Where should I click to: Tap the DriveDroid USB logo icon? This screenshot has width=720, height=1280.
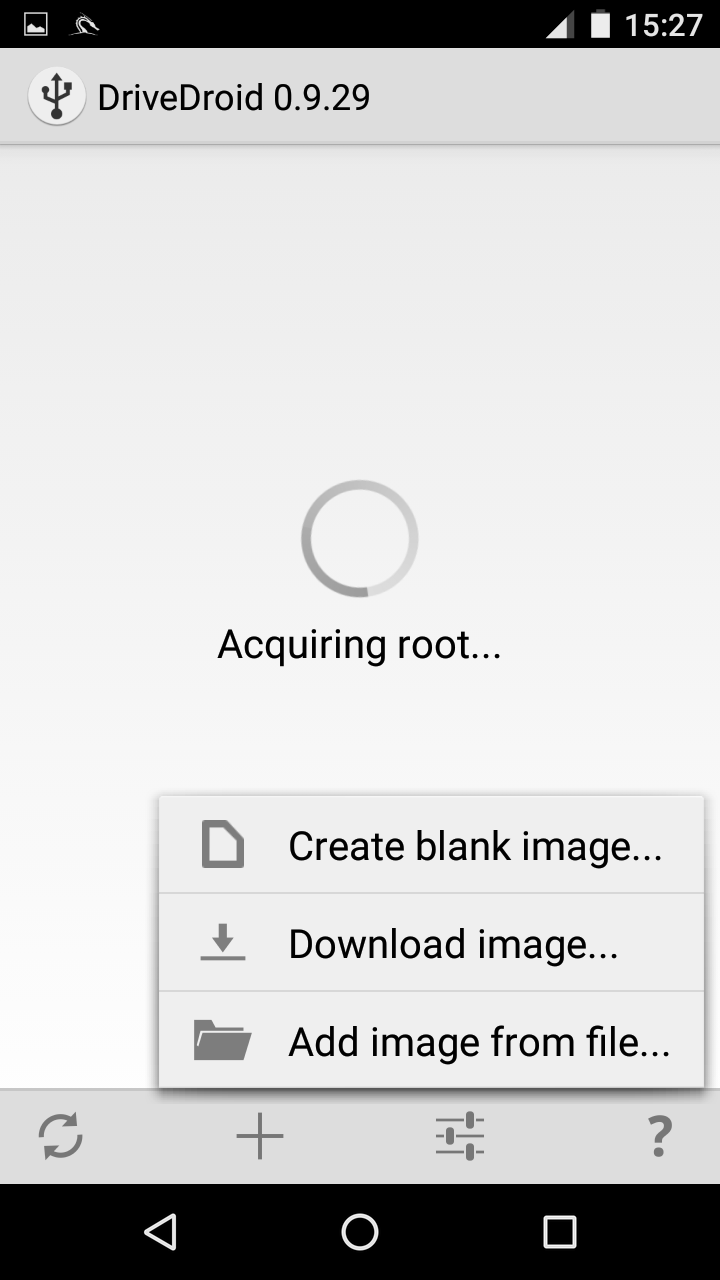click(x=57, y=97)
